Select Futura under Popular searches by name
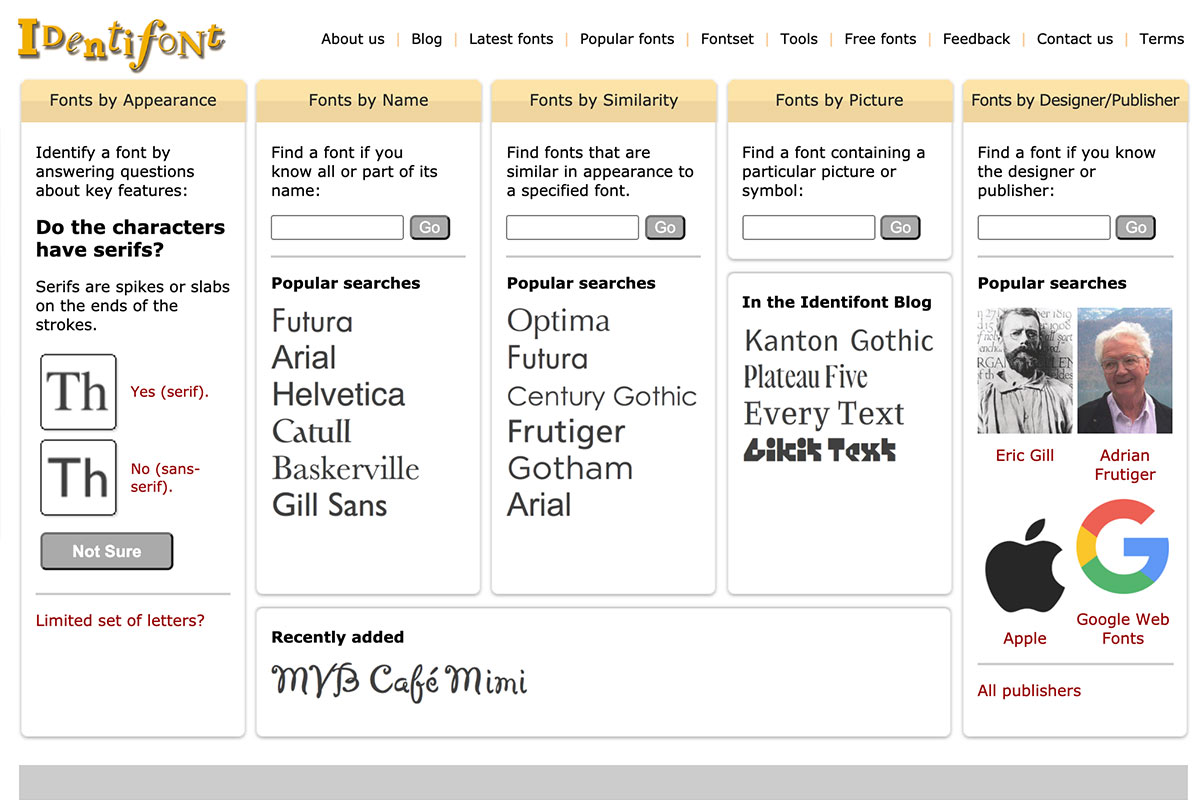The image size is (1200, 800). (x=311, y=321)
